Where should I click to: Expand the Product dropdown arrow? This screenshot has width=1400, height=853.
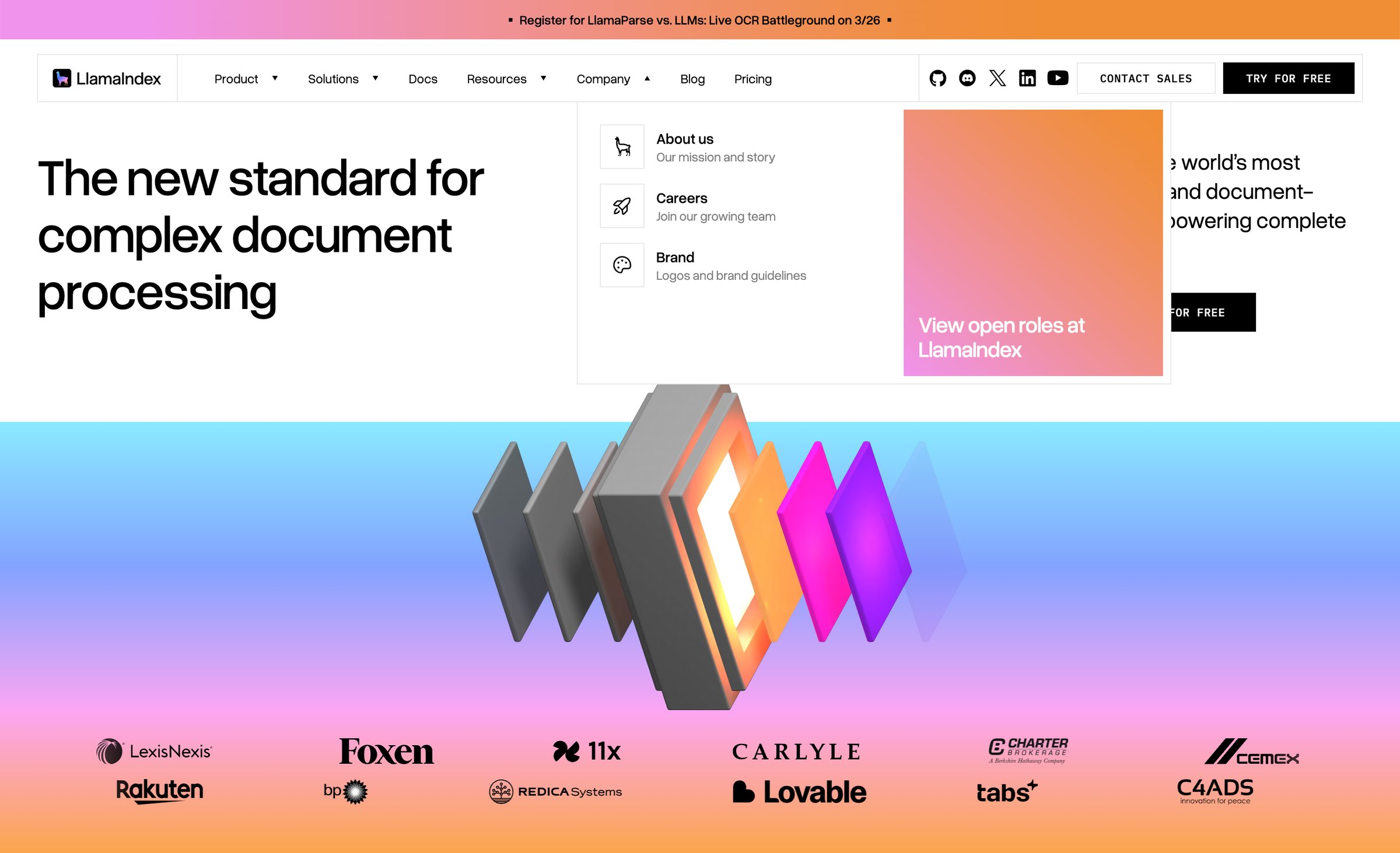[275, 78]
